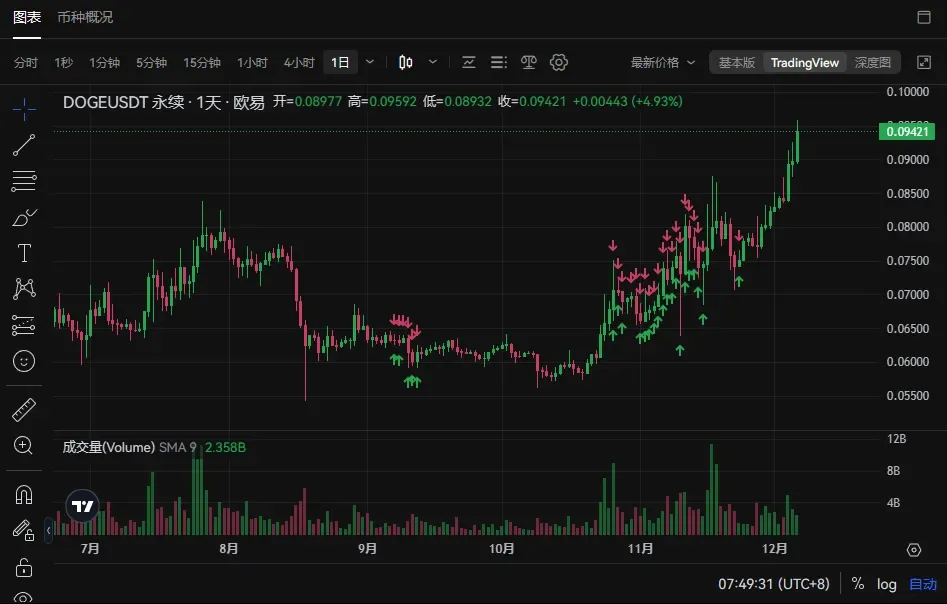Open the 最新价格 price type dropdown
947x604 pixels.
click(x=663, y=62)
